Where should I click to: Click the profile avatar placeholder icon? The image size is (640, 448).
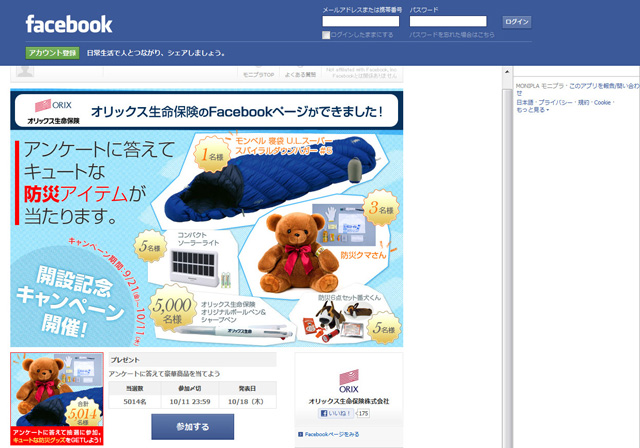25,71
